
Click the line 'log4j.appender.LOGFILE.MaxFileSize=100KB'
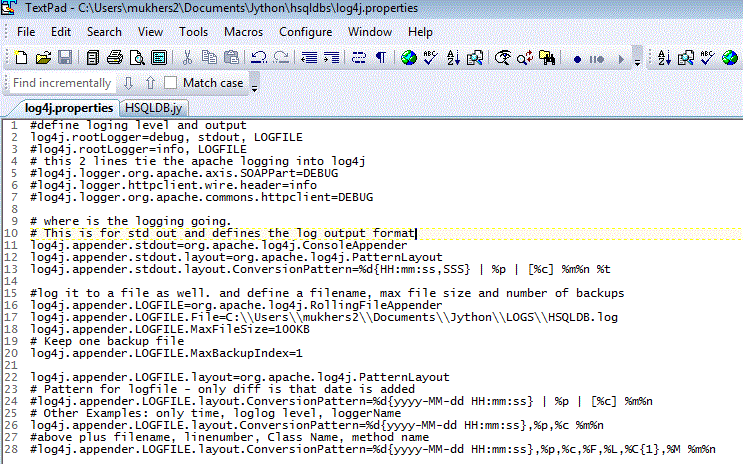tap(170, 329)
